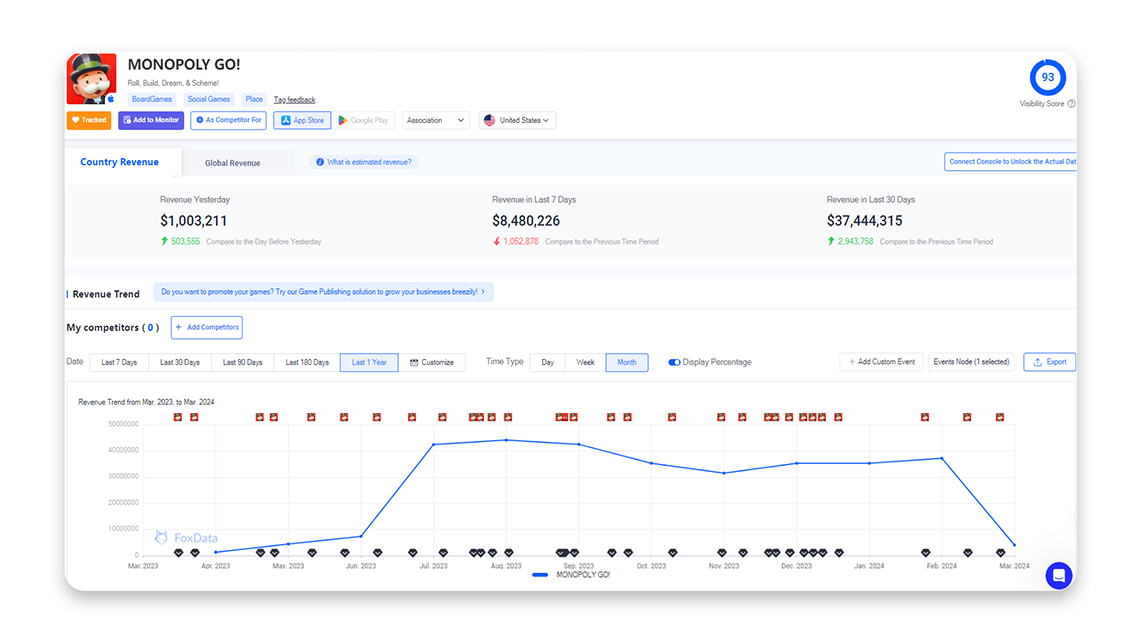This screenshot has height=642, width=1140.
Task: Click the MONOPOLY GO! app icon
Action: (x=91, y=79)
